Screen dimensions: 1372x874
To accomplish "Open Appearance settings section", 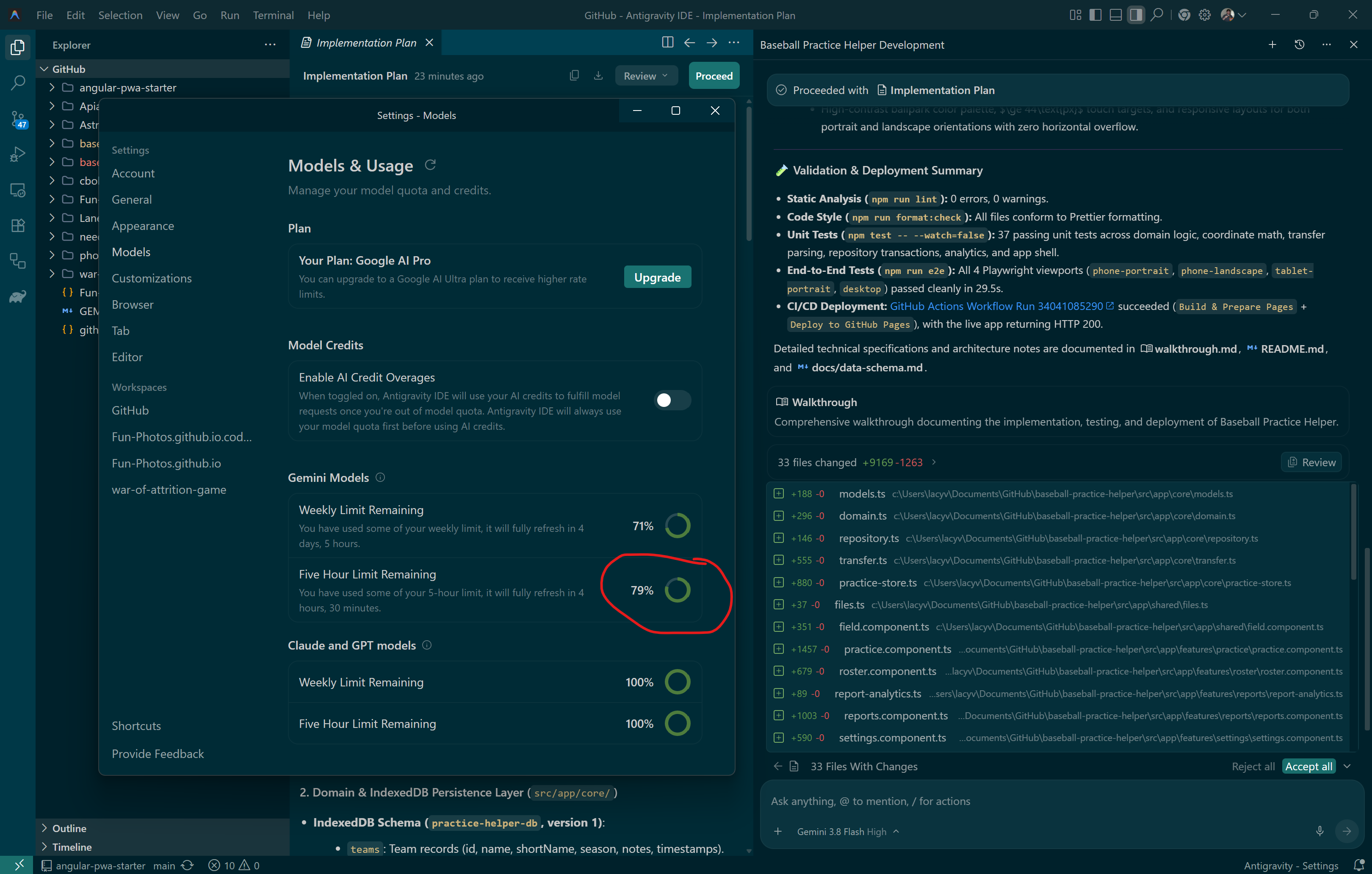I will (x=143, y=226).
